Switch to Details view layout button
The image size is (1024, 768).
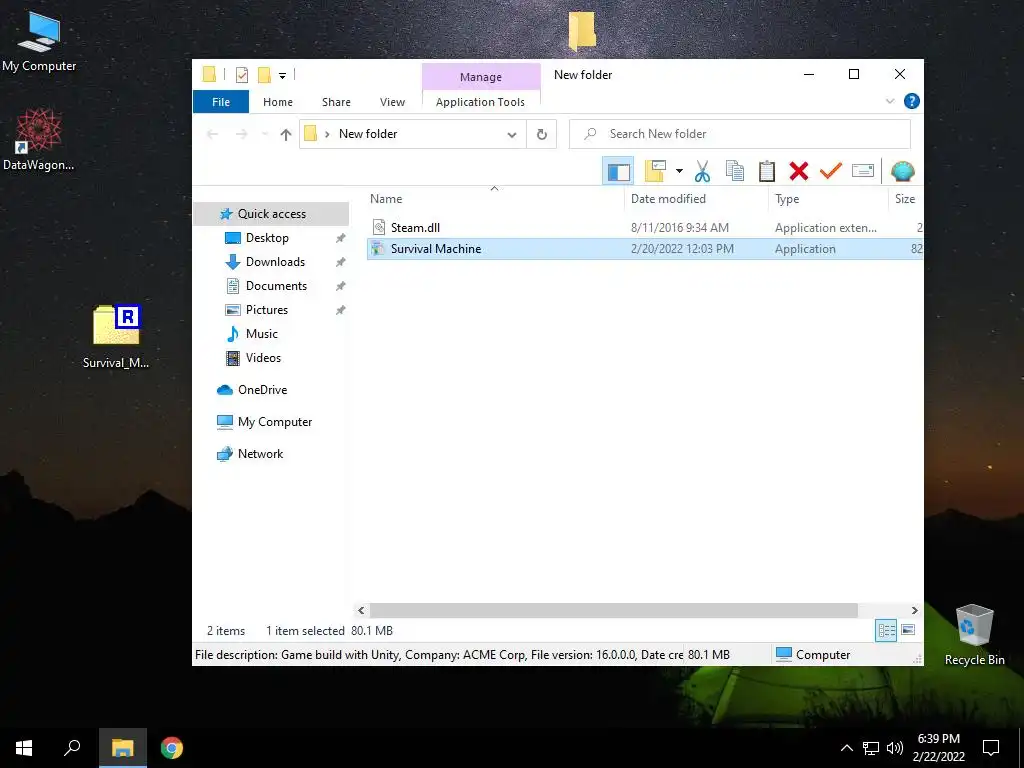(x=886, y=630)
